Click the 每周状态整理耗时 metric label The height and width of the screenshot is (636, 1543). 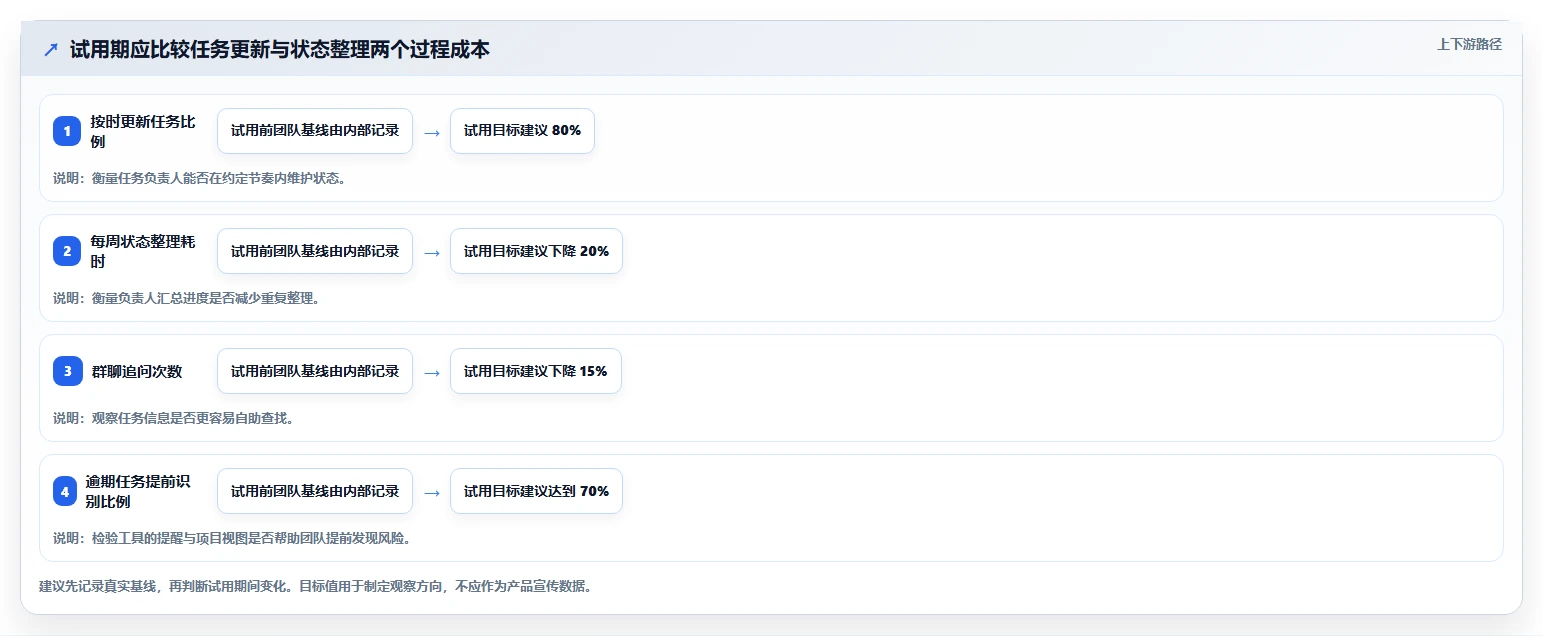(x=143, y=251)
